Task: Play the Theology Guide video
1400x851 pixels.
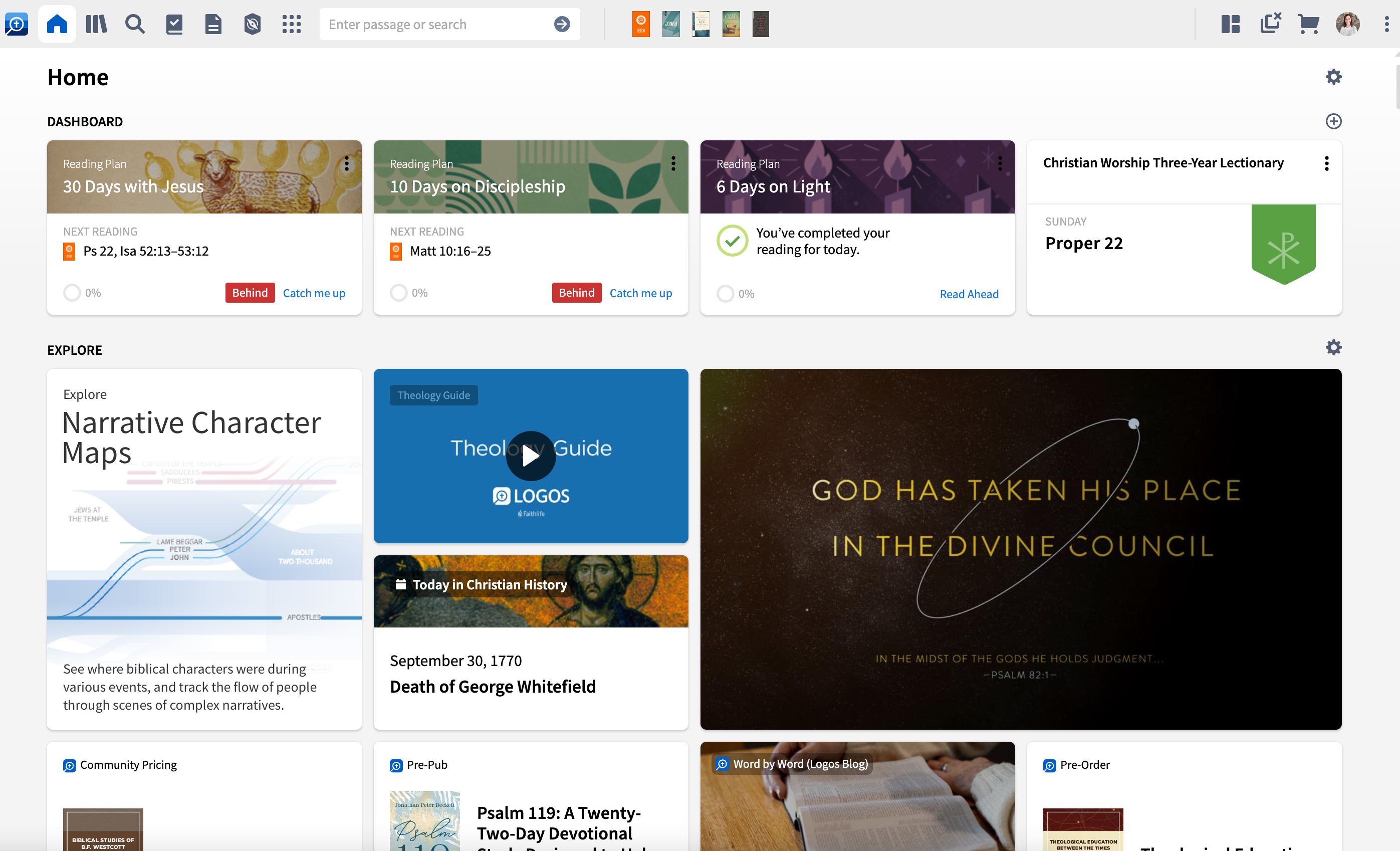Action: click(531, 456)
